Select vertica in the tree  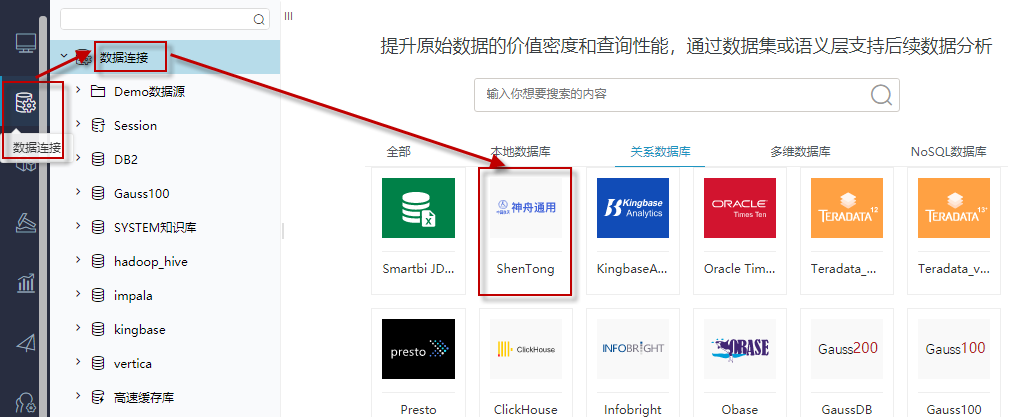(133, 363)
